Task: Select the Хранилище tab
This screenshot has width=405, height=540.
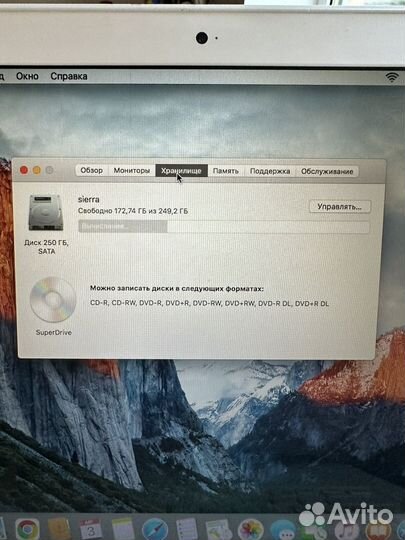Action: (181, 170)
